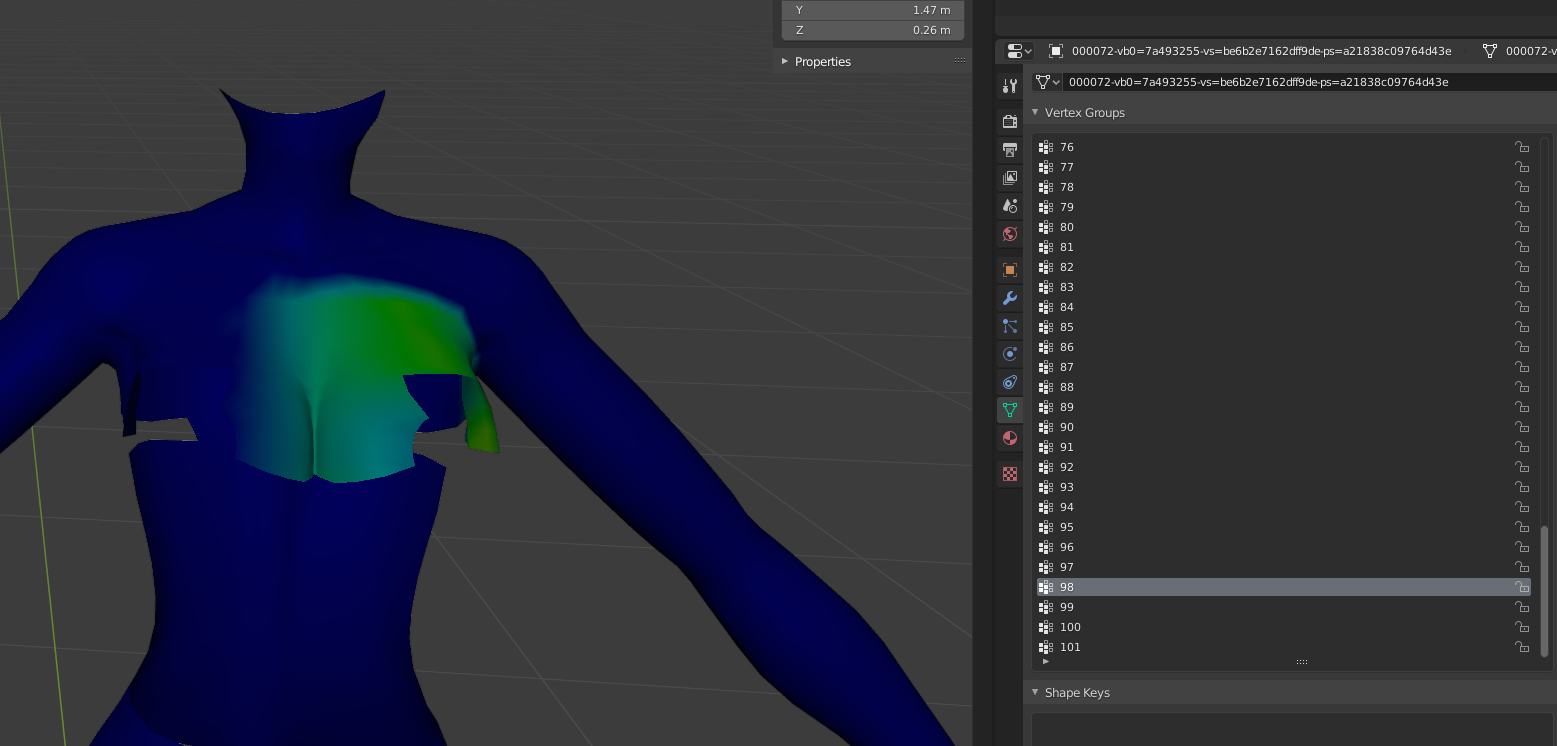Select vertex group 90
Screen dimensions: 1557x746
click(1283, 427)
